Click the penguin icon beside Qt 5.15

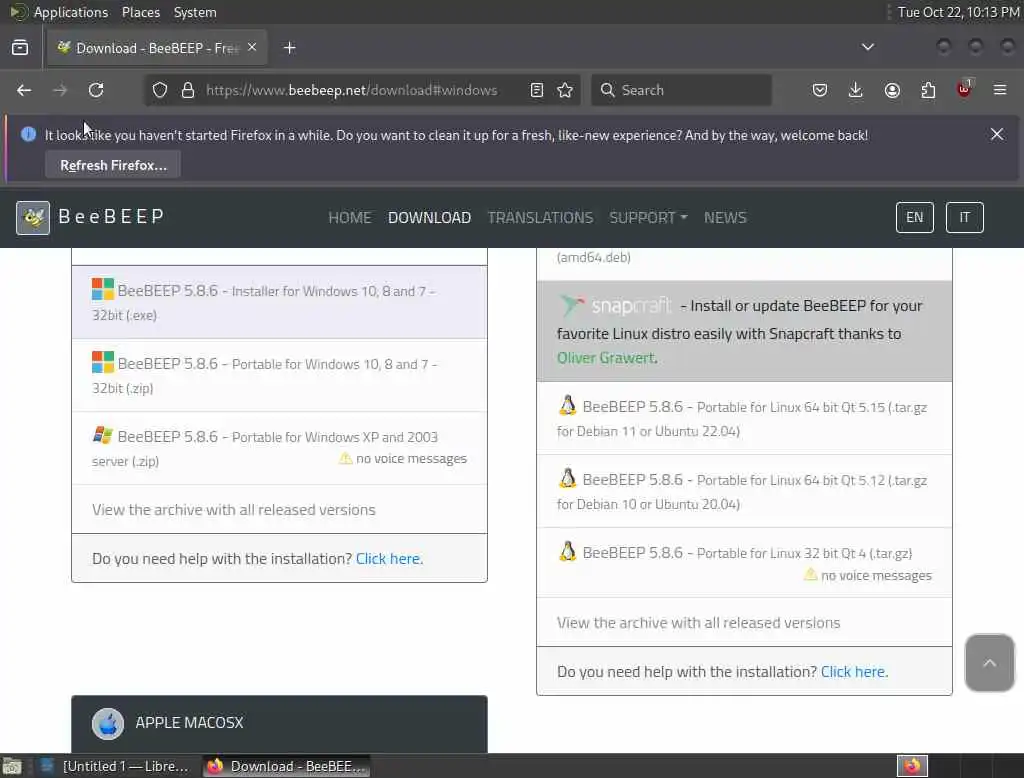568,406
